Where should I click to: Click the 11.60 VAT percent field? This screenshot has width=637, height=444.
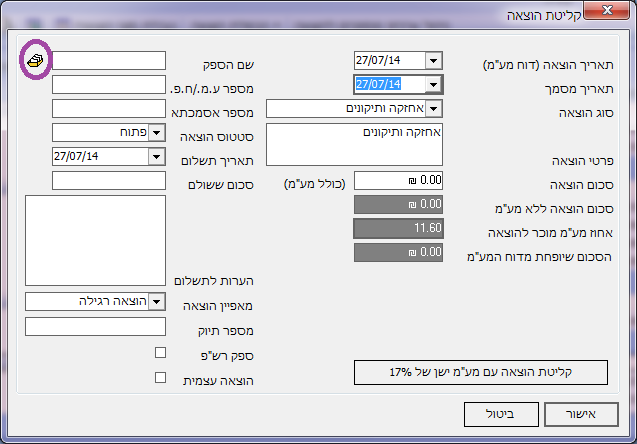tap(399, 228)
